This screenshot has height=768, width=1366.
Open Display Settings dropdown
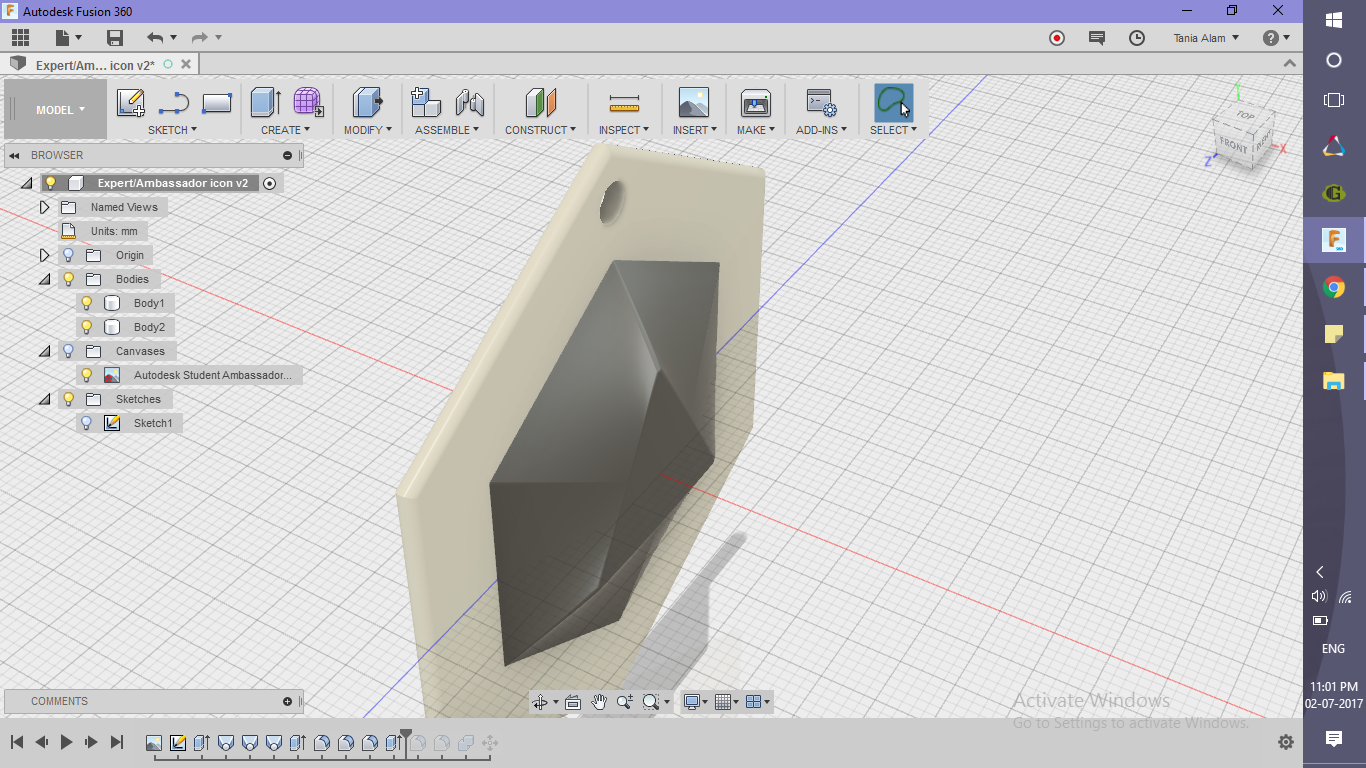(x=694, y=702)
